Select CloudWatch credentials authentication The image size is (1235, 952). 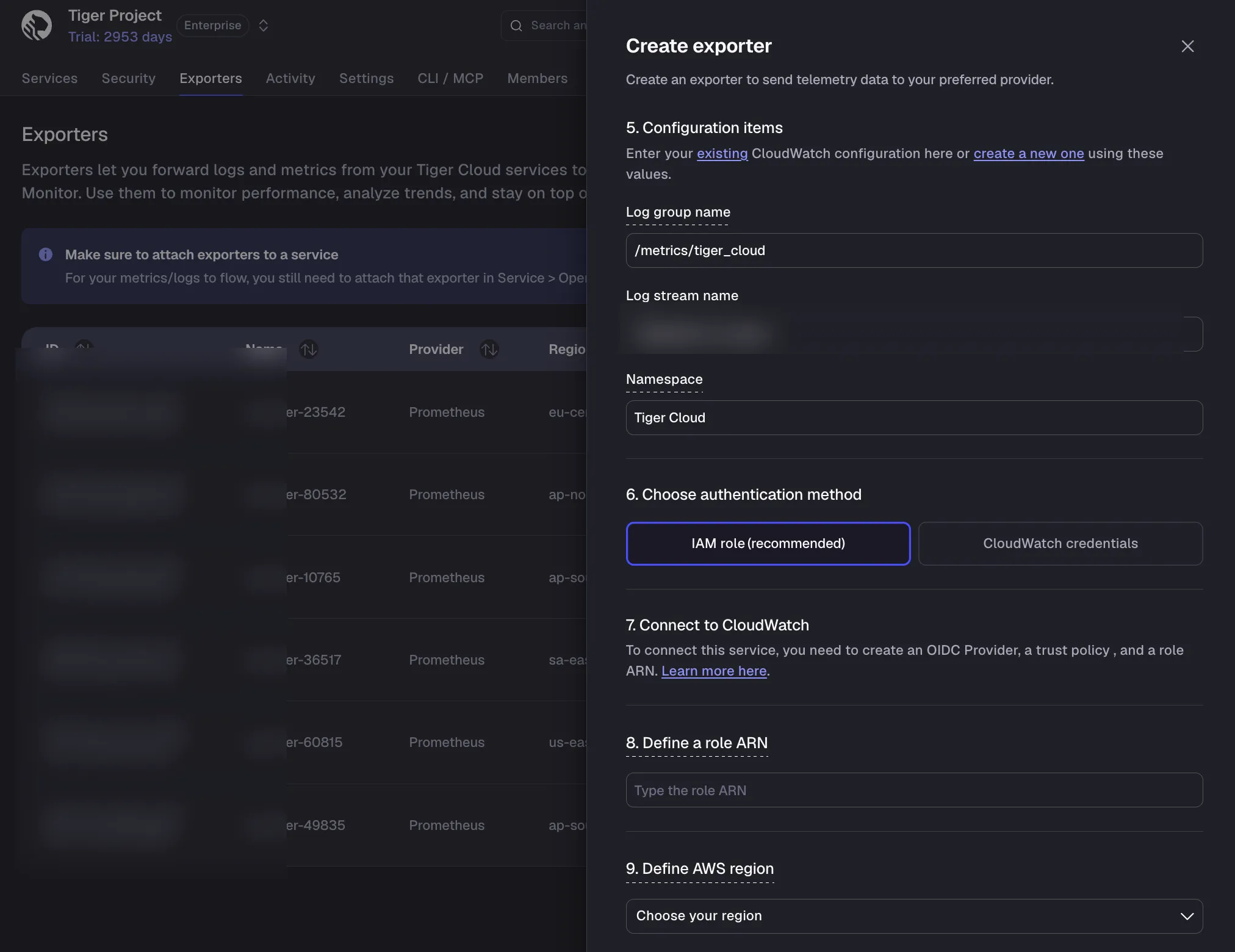click(1060, 543)
